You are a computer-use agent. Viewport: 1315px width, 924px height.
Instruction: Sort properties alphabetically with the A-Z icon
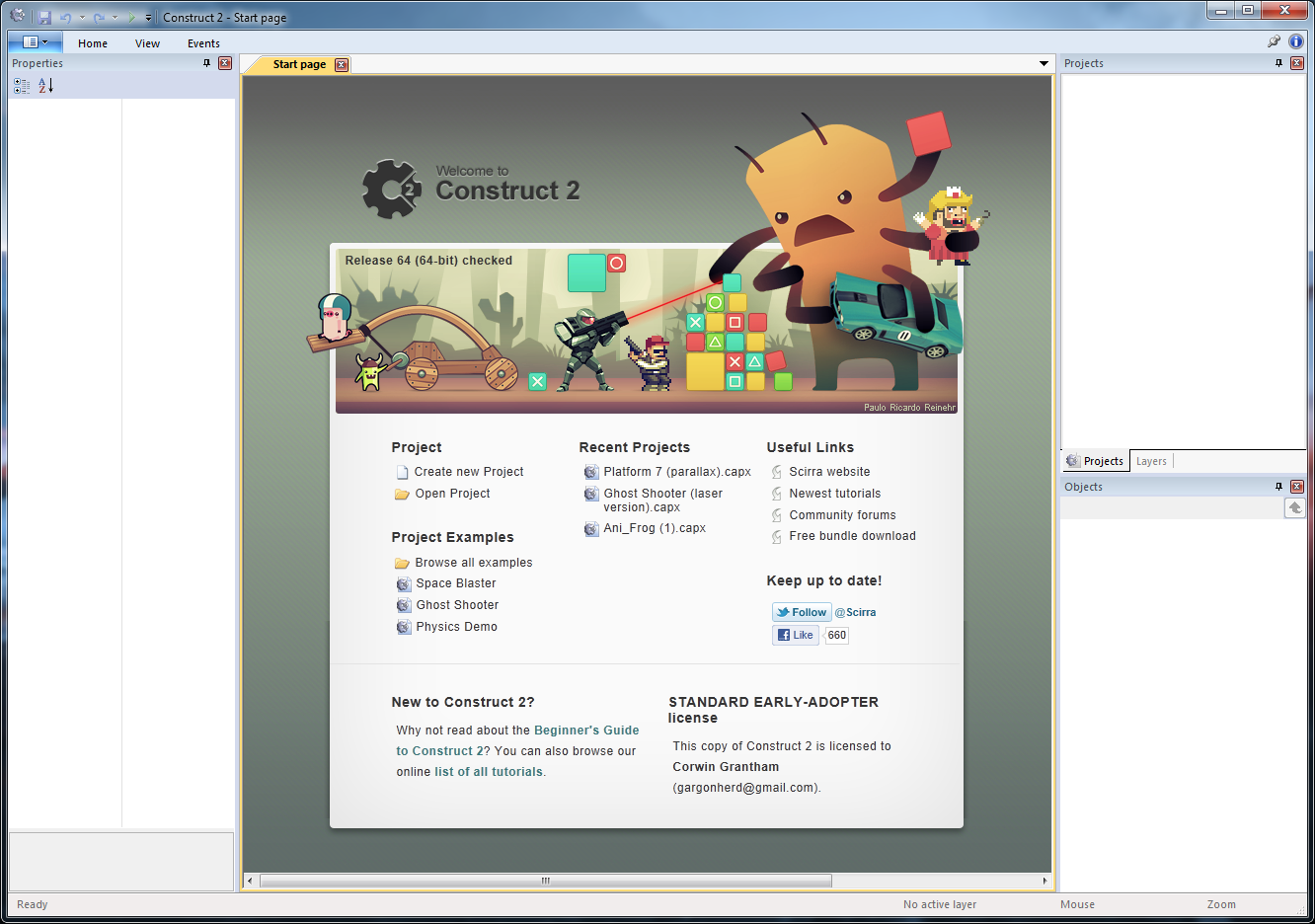point(45,86)
